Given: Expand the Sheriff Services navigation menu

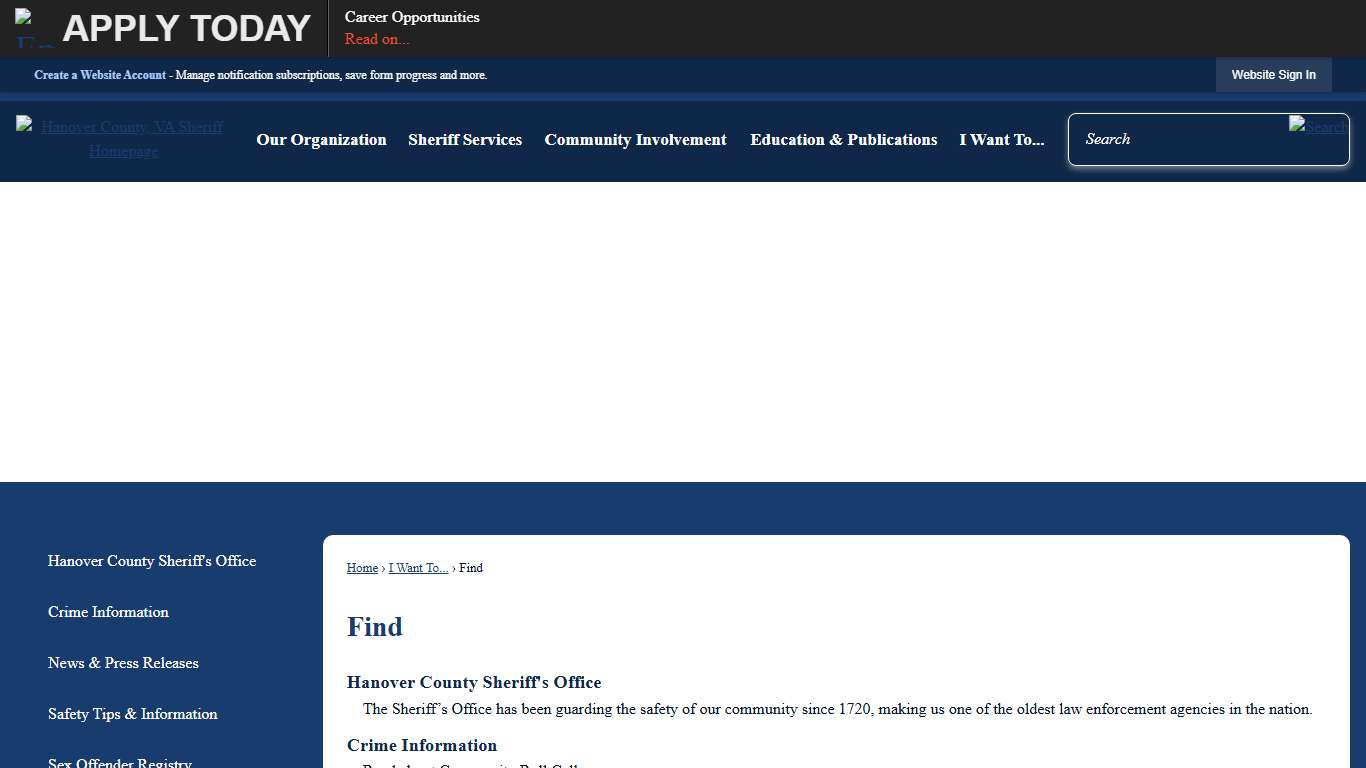Looking at the screenshot, I should [x=465, y=140].
